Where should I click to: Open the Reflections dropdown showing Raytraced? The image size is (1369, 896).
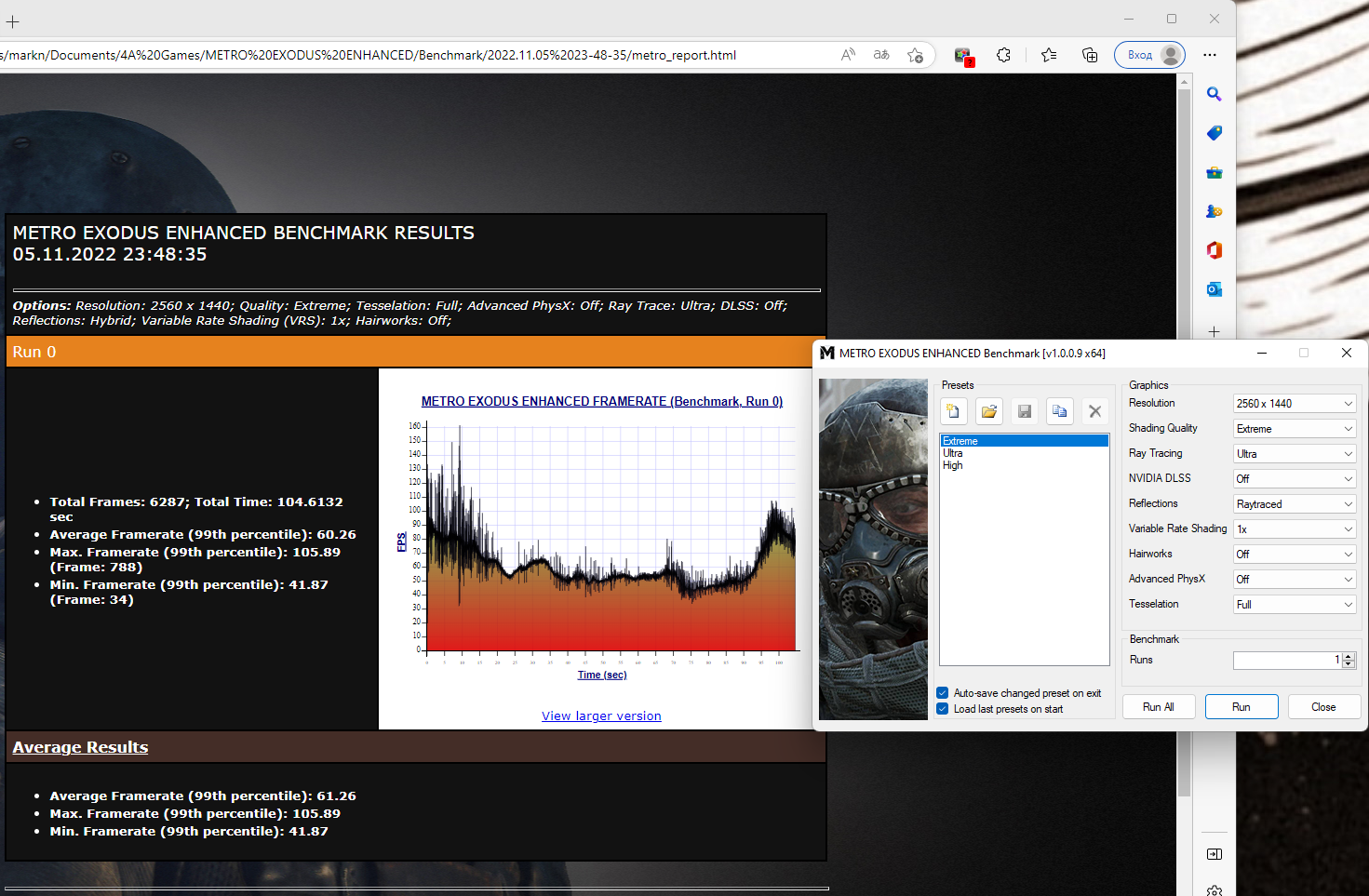point(1295,504)
